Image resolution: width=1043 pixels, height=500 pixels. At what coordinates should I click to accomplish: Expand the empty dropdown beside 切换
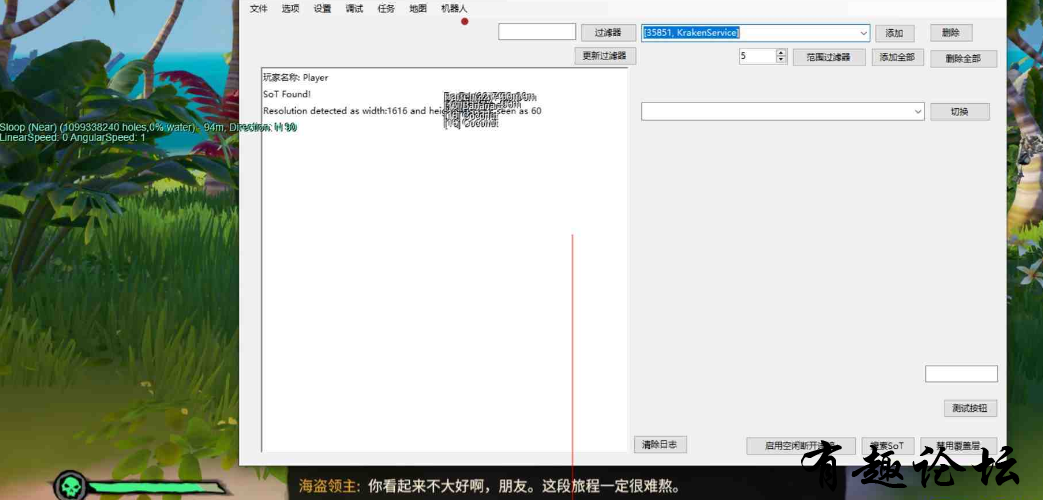918,112
